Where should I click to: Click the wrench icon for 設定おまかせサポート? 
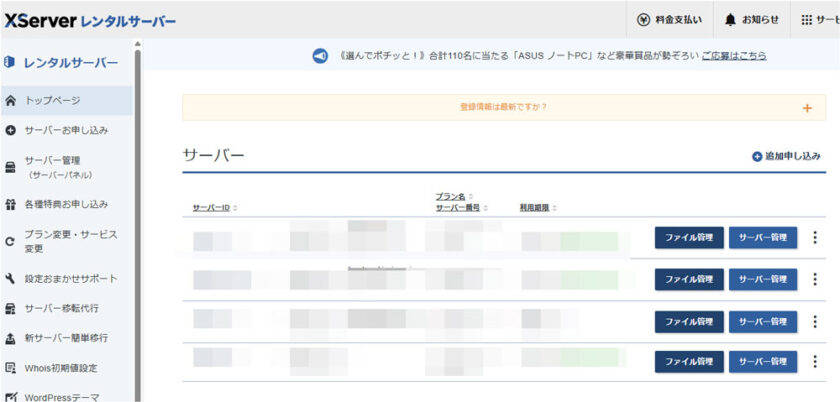11,278
